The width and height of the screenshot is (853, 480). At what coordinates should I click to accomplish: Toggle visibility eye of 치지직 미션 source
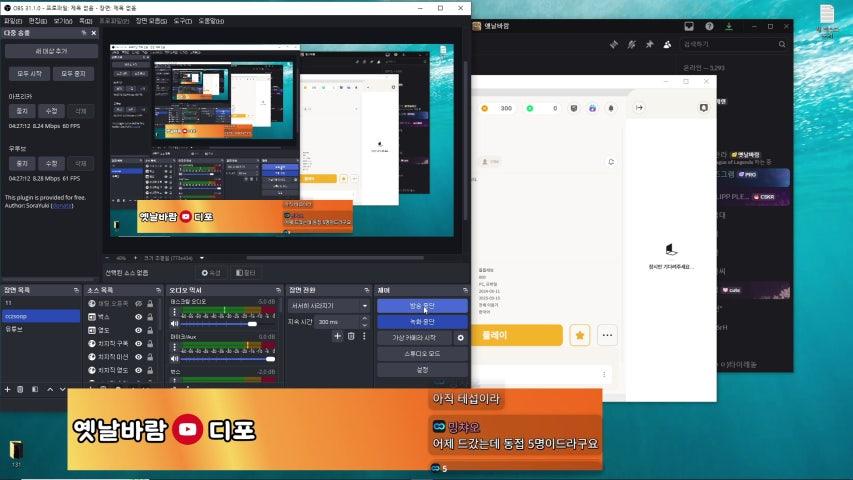pyautogui.click(x=139, y=357)
